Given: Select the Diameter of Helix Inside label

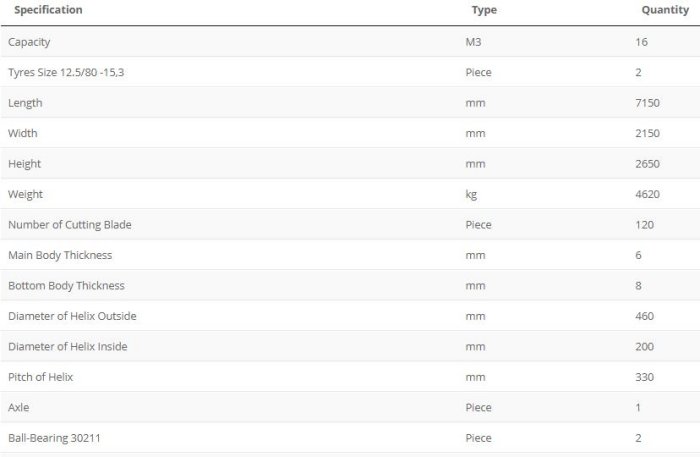Looking at the screenshot, I should [x=68, y=346].
